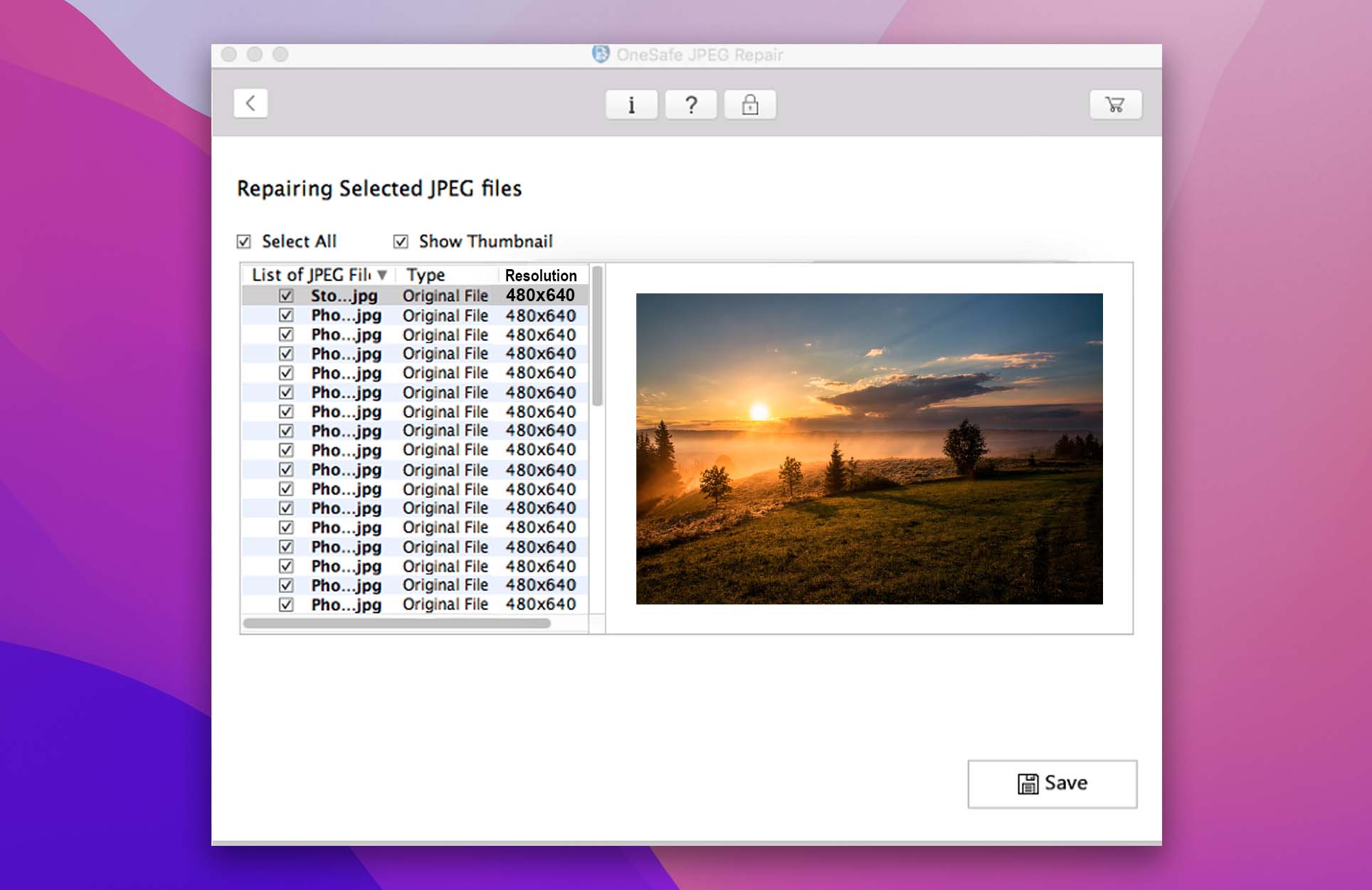Click 480x640 in the Sto...jpg row
1372x890 pixels.
(541, 295)
